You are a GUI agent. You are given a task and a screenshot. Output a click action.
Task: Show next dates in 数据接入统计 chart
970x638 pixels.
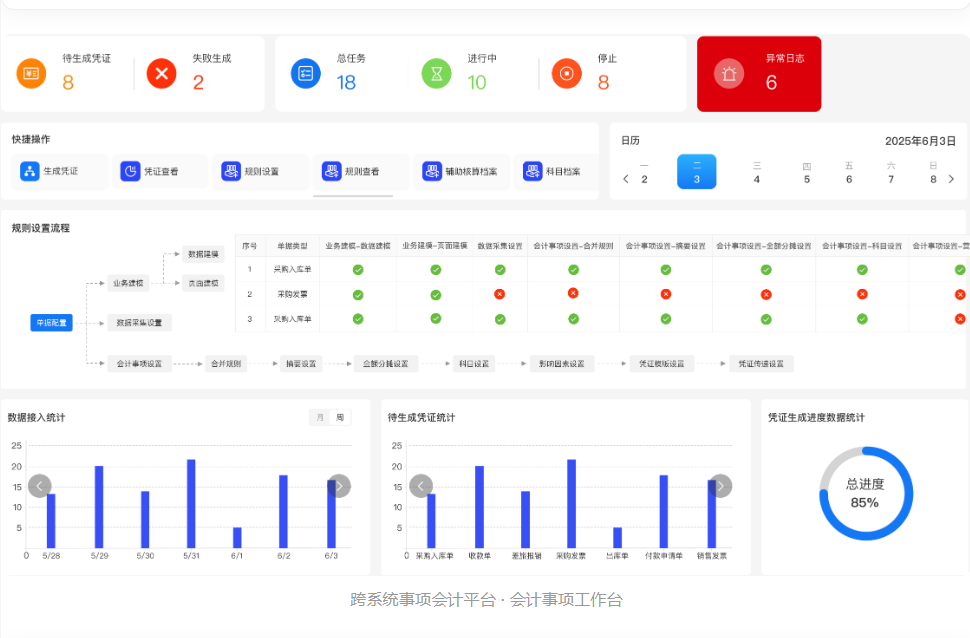click(x=339, y=486)
